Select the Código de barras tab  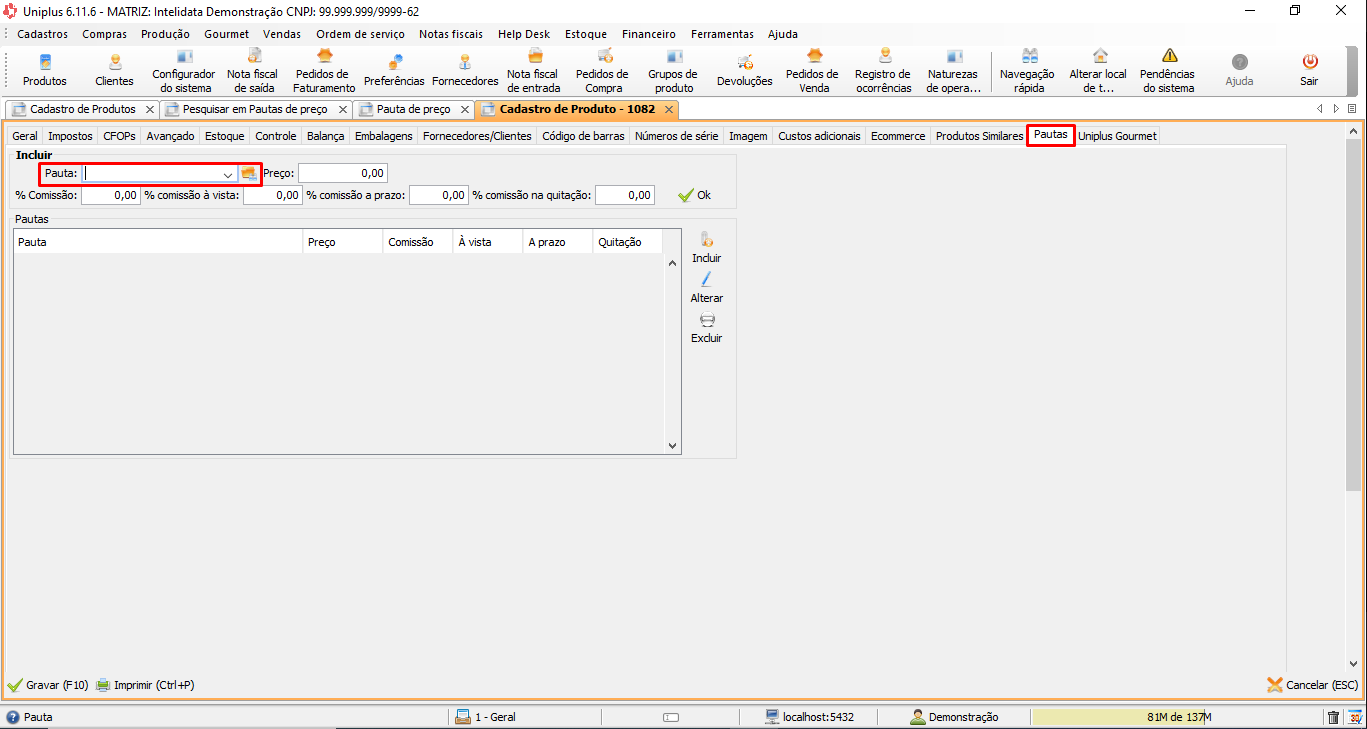(583, 136)
